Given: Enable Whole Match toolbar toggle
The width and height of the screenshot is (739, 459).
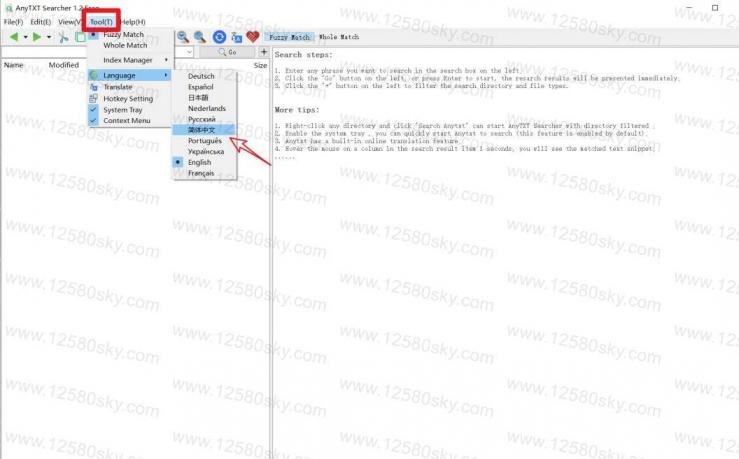Looking at the screenshot, I should click(x=339, y=37).
